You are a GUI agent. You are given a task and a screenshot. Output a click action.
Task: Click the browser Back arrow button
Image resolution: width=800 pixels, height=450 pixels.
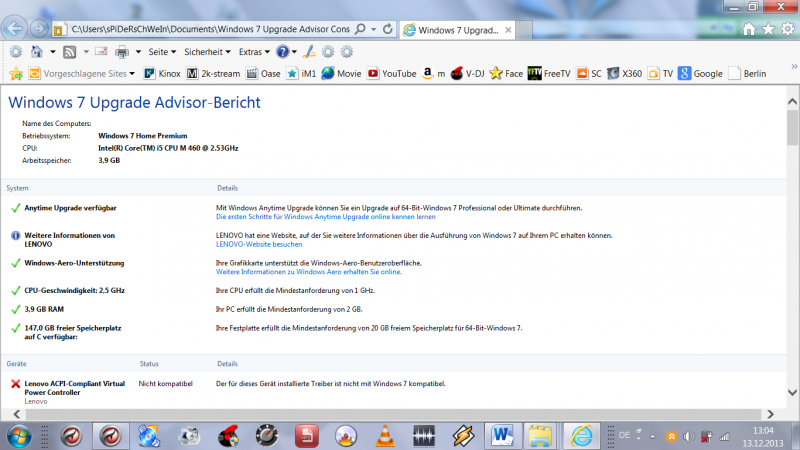pos(14,29)
